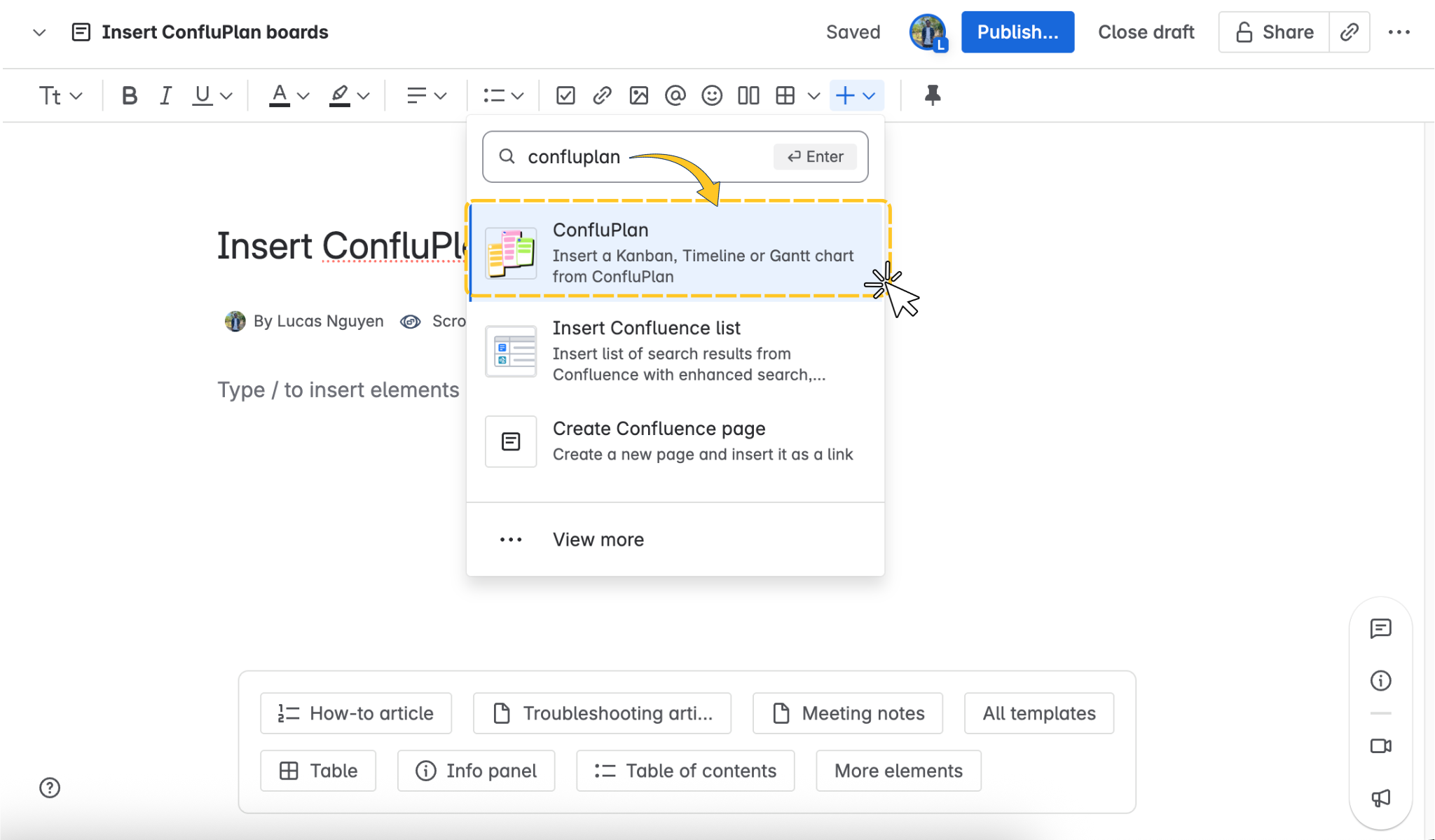Insert a mention with the @ icon
This screenshot has width=1435, height=840.
point(675,95)
